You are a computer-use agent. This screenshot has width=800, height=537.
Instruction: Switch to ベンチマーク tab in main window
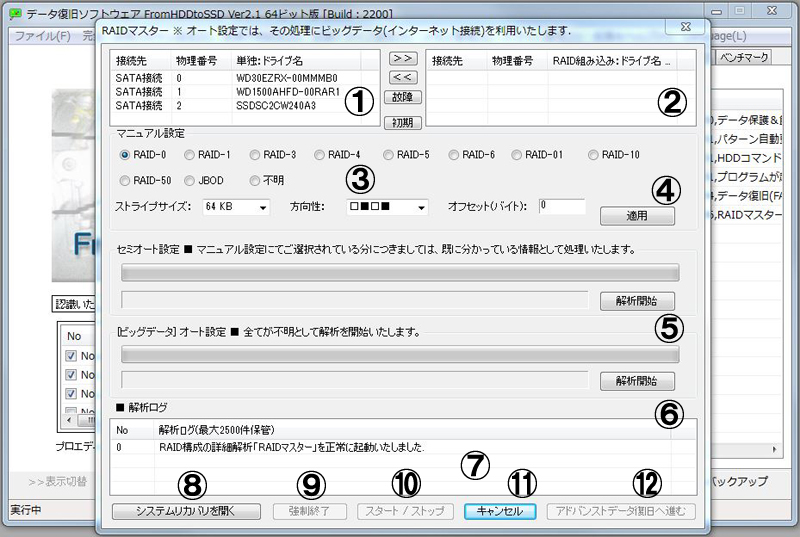click(744, 57)
